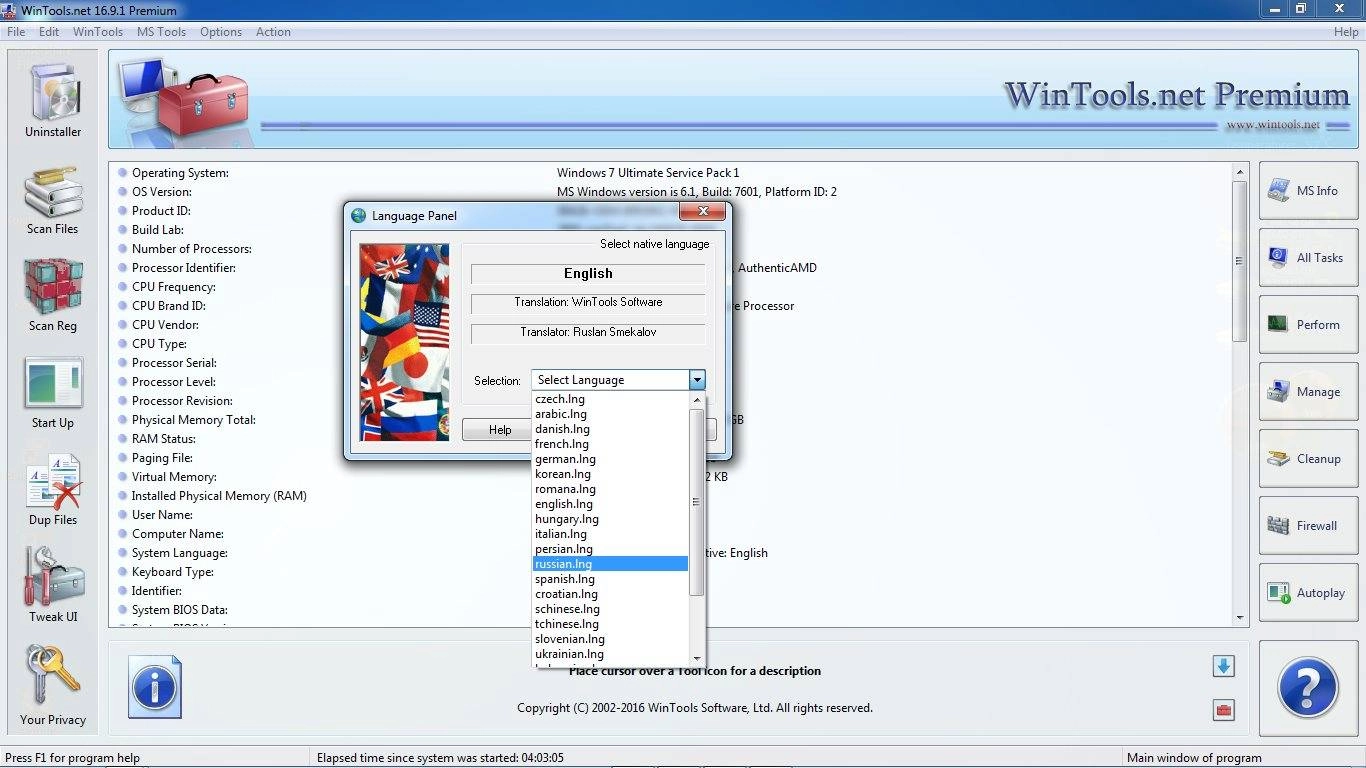The width and height of the screenshot is (1366, 768).
Task: Pick korean.lng in the language list
Action: [611, 474]
